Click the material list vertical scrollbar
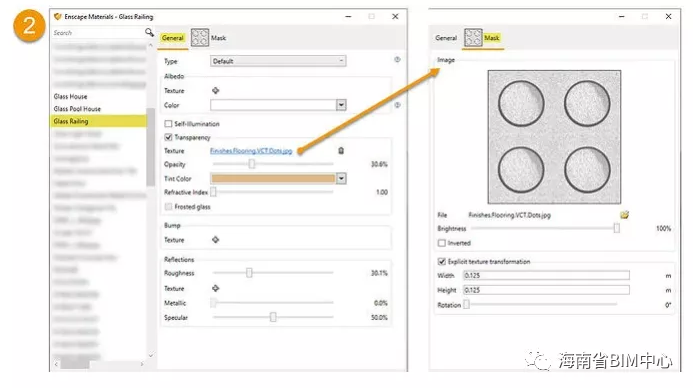The width and height of the screenshot is (693, 388). pyautogui.click(x=151, y=146)
